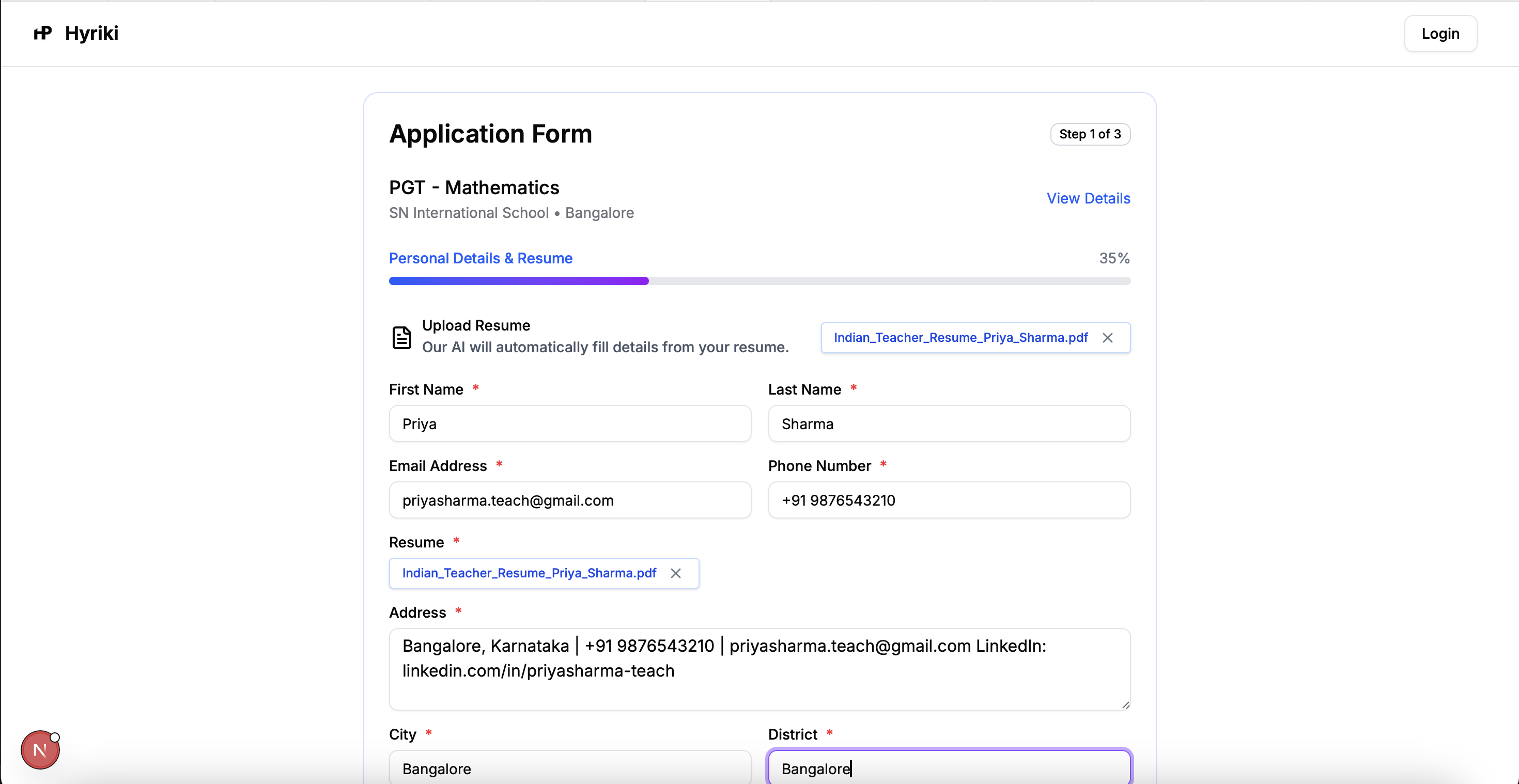This screenshot has width=1519, height=784.
Task: Click the notification dot on the avatar
Action: [x=55, y=736]
